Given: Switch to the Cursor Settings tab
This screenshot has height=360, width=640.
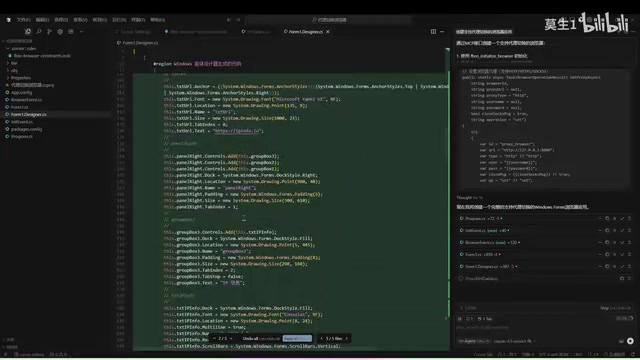Looking at the screenshot, I should 133,31.
